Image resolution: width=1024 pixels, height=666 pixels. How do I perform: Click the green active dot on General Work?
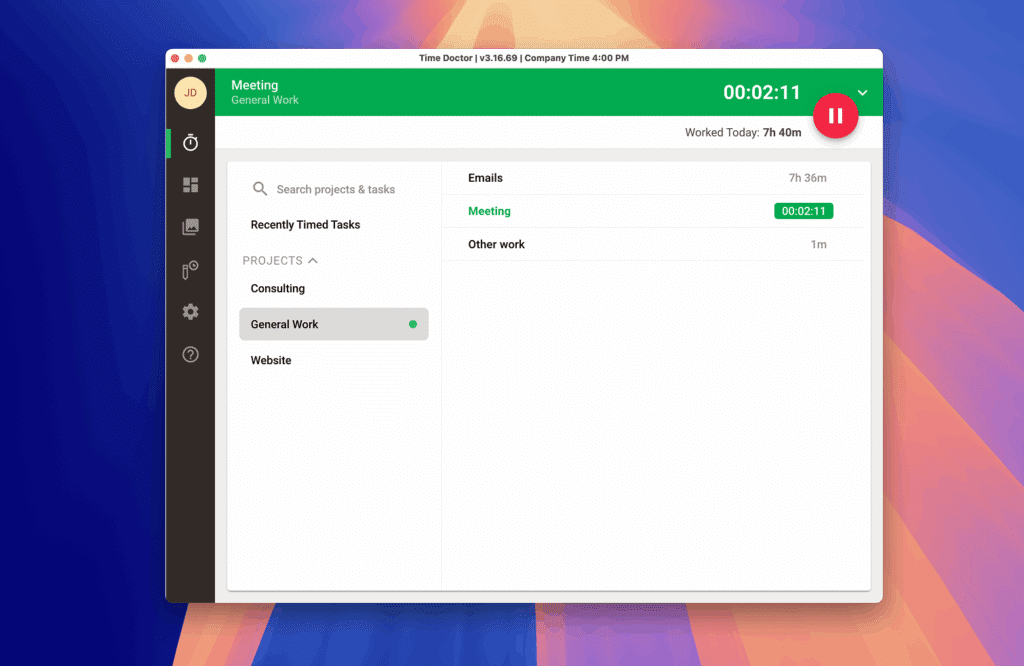(413, 324)
